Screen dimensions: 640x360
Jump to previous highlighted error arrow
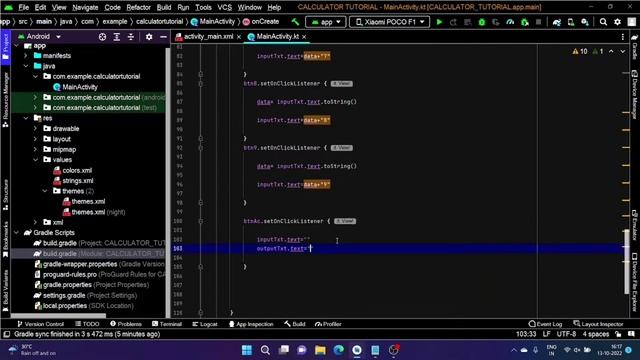pos(611,51)
